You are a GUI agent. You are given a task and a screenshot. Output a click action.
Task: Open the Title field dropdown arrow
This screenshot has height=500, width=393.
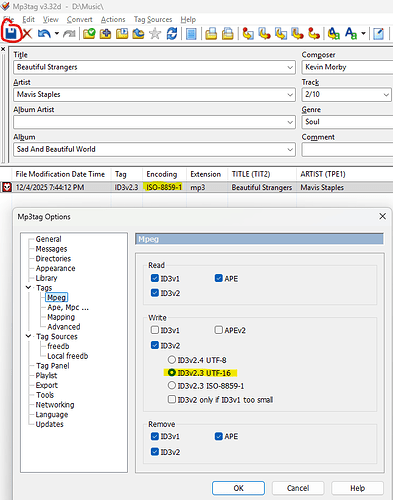290,67
